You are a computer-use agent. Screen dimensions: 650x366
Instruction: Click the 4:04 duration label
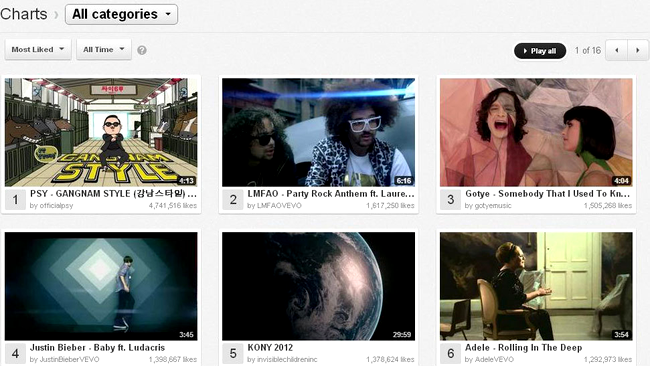click(621, 181)
